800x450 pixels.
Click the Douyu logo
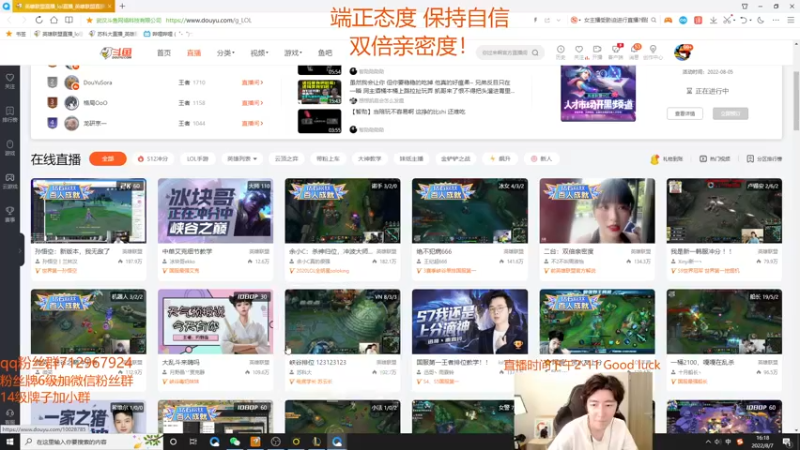point(116,53)
